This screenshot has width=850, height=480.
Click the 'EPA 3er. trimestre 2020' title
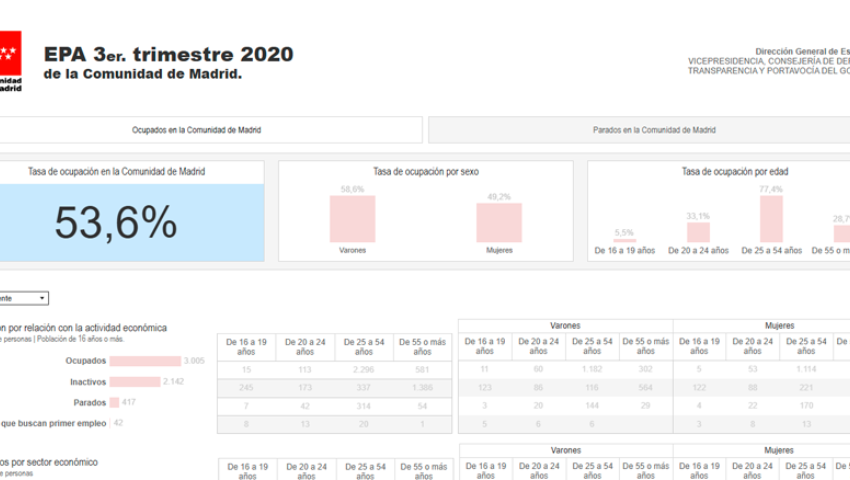[169, 54]
